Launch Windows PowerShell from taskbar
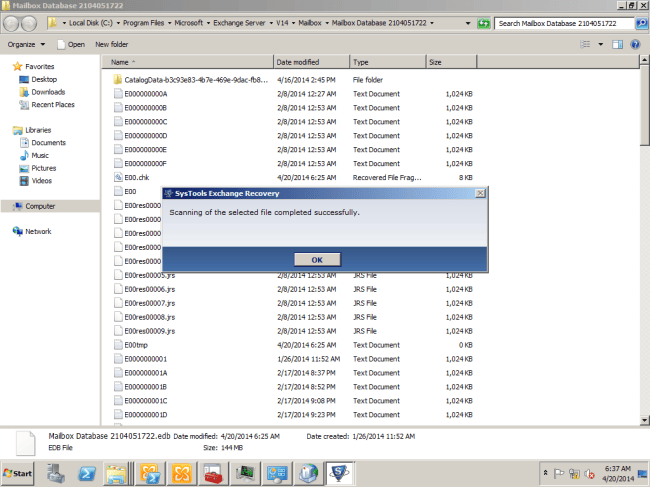 click(87, 473)
